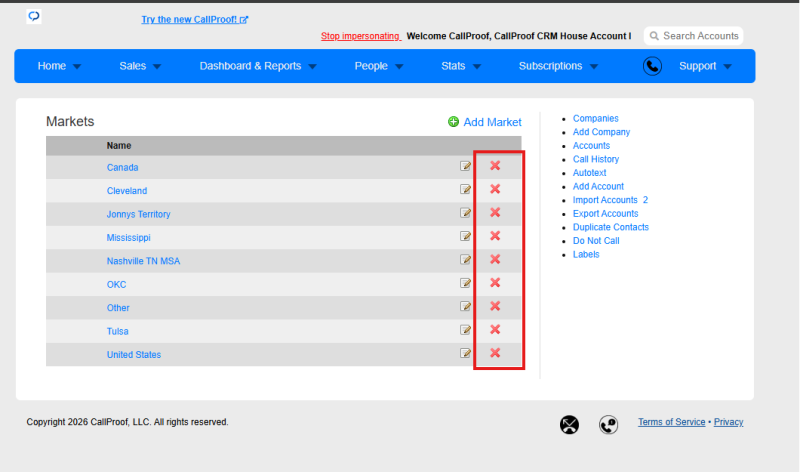Click the green plus Add Market icon
800x472 pixels.
pyautogui.click(x=453, y=121)
